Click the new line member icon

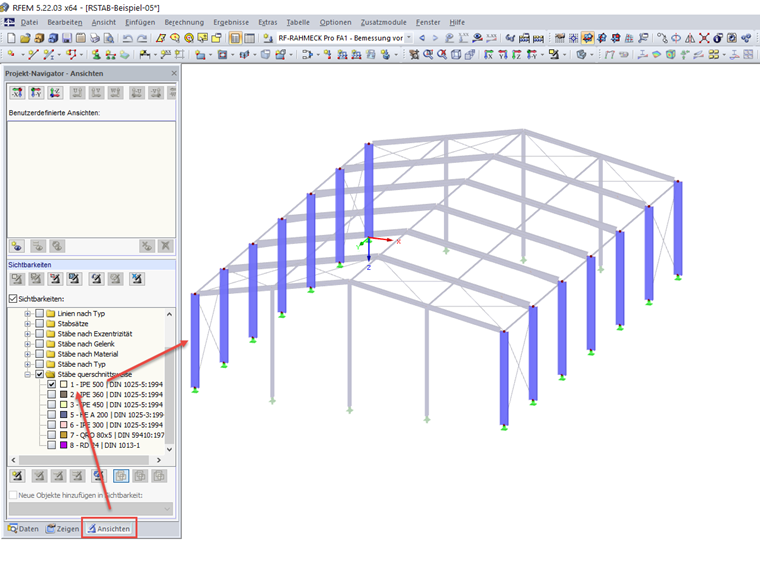33,55
